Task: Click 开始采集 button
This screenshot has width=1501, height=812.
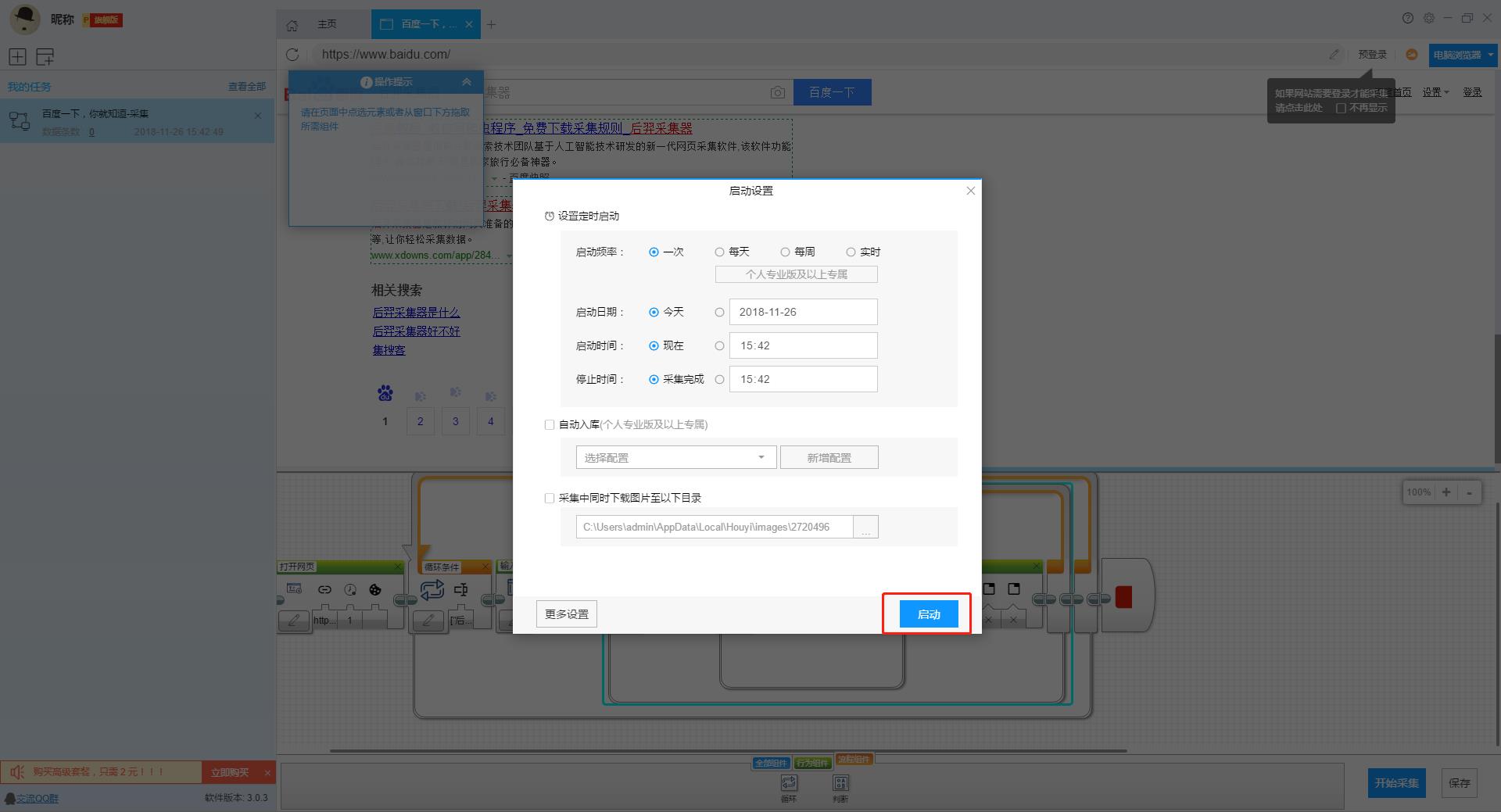Action: (x=1397, y=783)
